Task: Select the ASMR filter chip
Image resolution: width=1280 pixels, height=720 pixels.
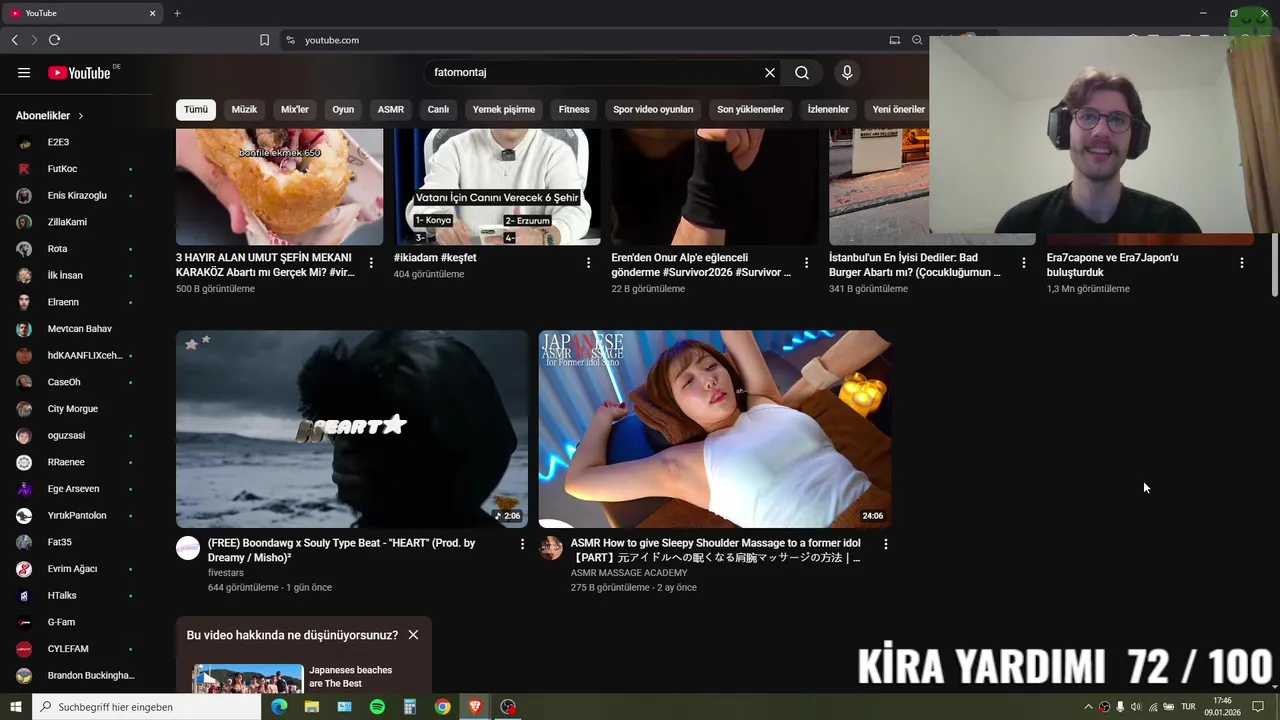Action: pyautogui.click(x=391, y=109)
